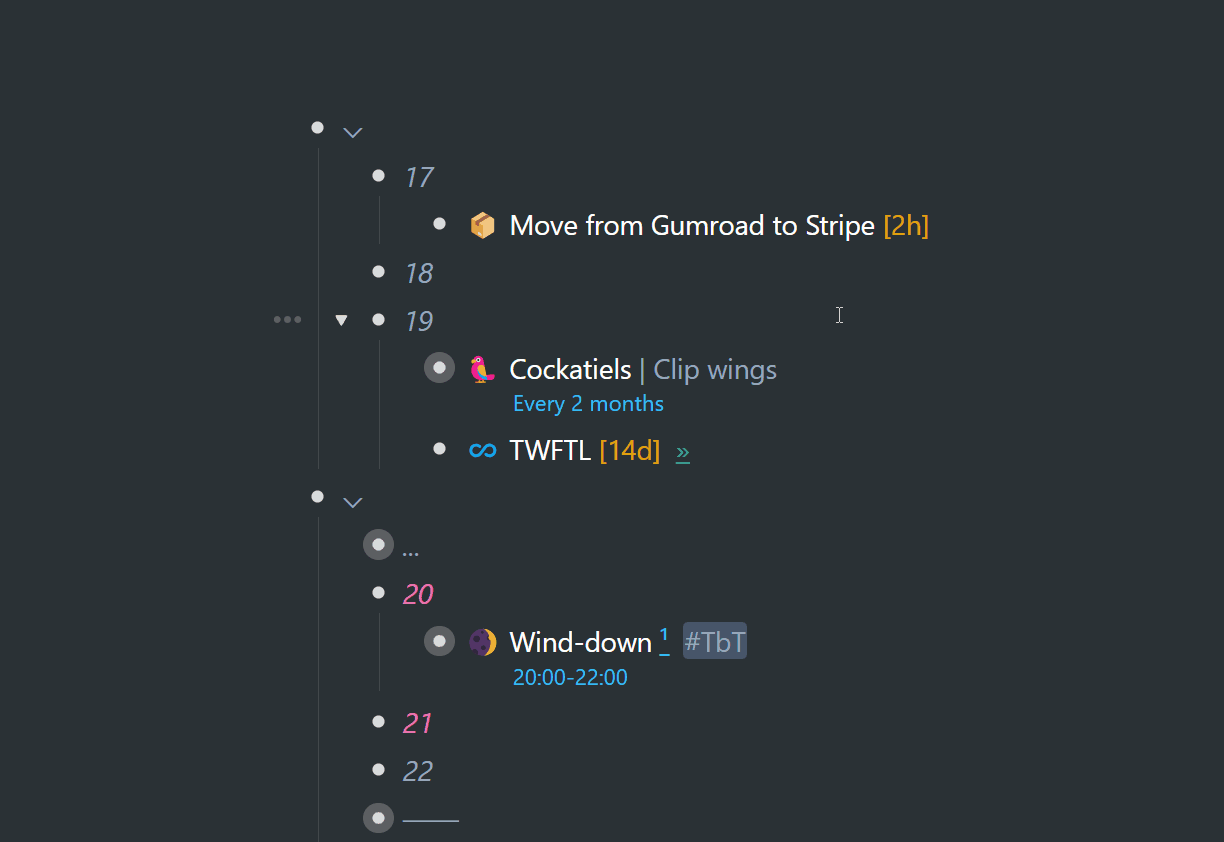This screenshot has height=842, width=1224.
Task: Click the bullet of the TWFTL item
Action: 439,449
